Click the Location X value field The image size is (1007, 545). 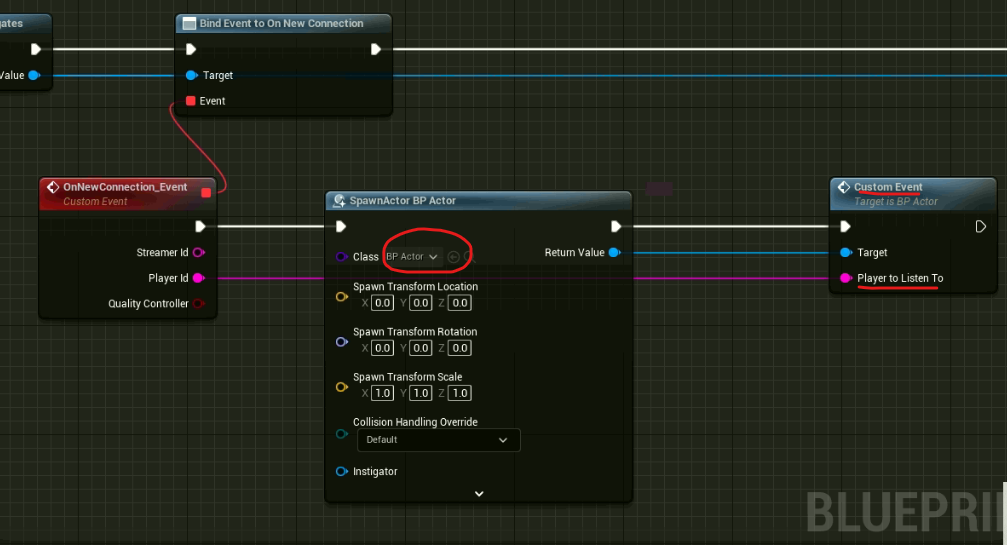point(383,303)
